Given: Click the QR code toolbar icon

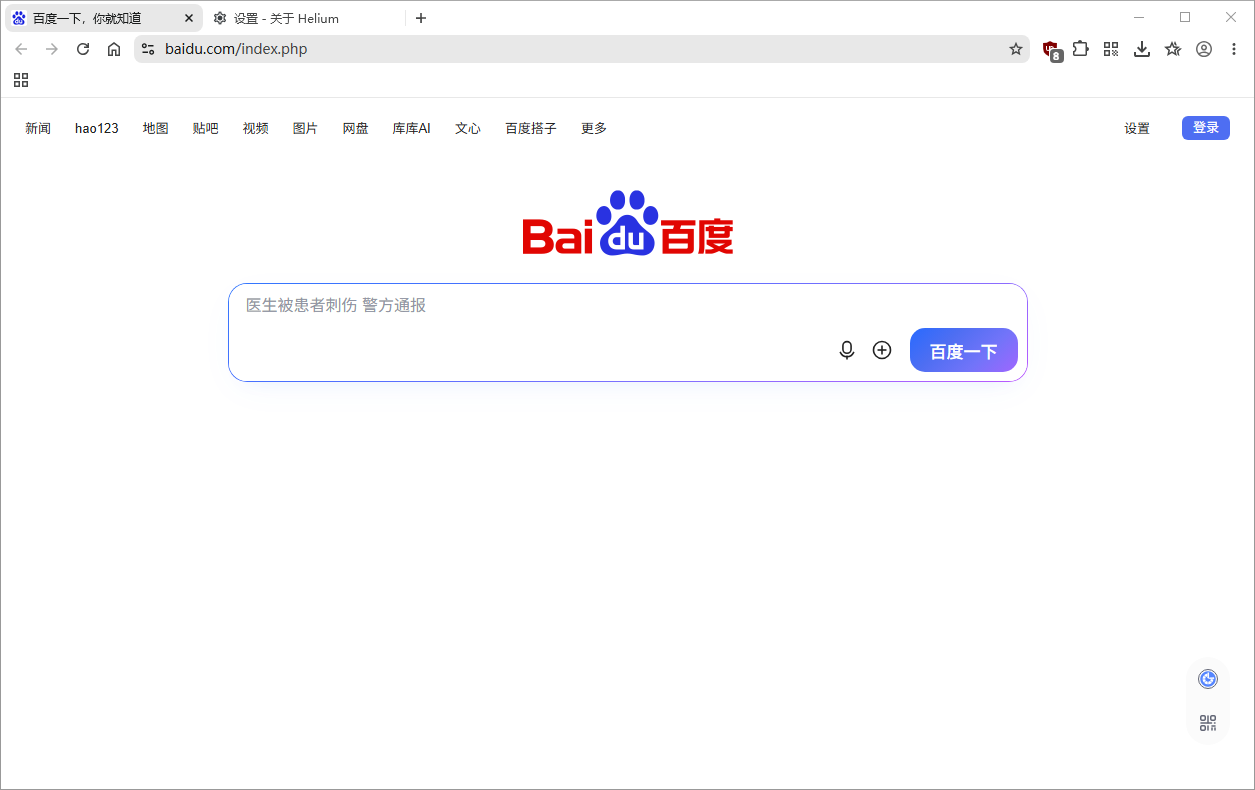Looking at the screenshot, I should point(1111,49).
